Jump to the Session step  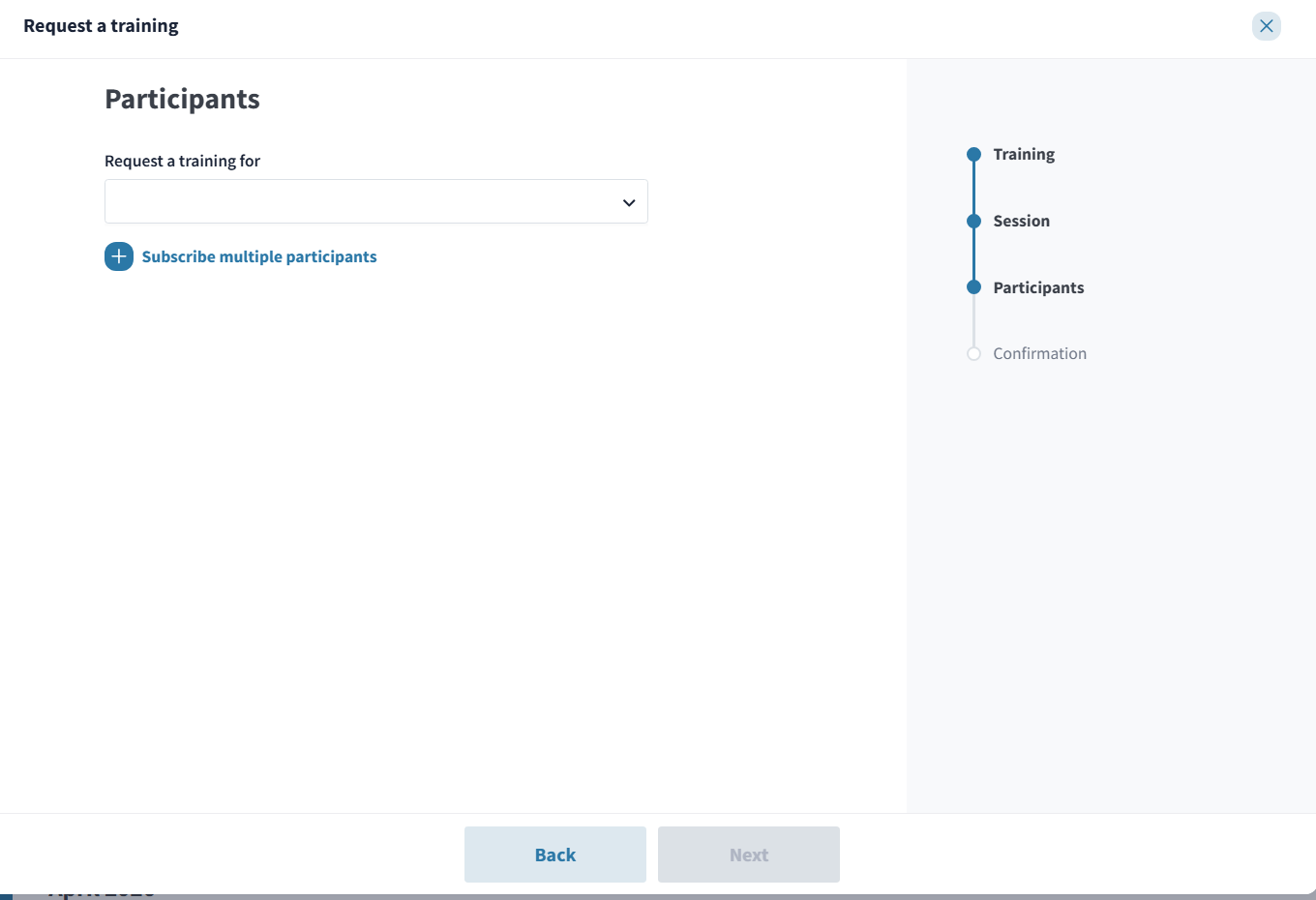click(1021, 221)
